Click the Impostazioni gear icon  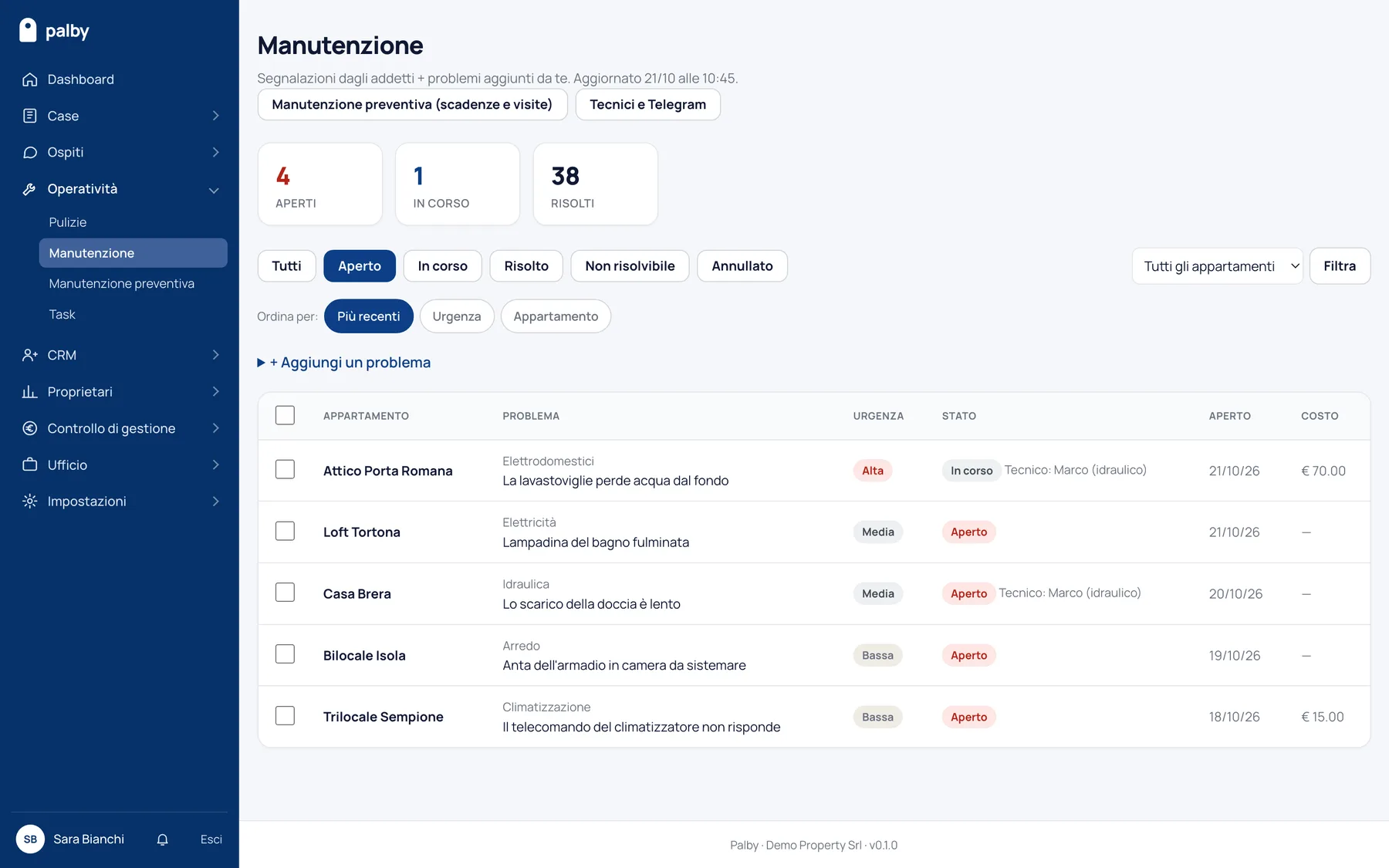(30, 502)
